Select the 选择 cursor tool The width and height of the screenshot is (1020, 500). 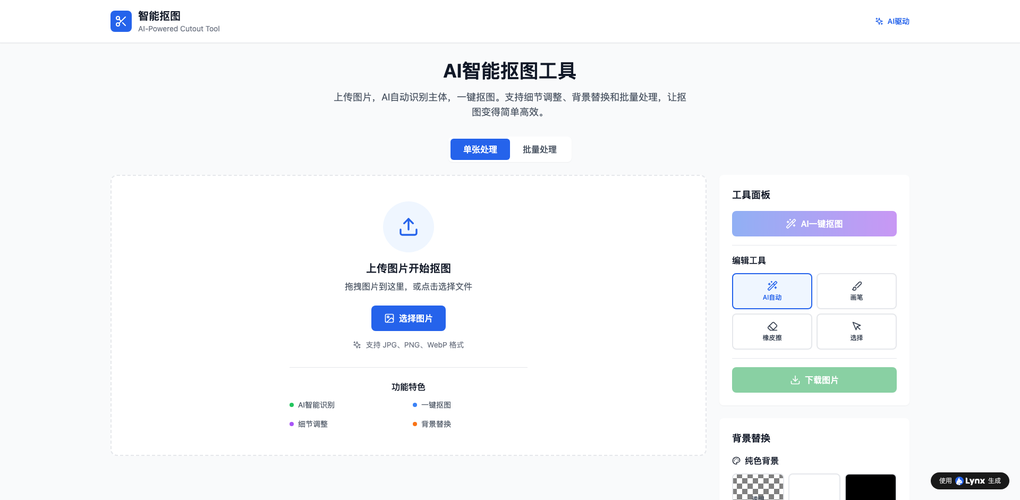(857, 332)
